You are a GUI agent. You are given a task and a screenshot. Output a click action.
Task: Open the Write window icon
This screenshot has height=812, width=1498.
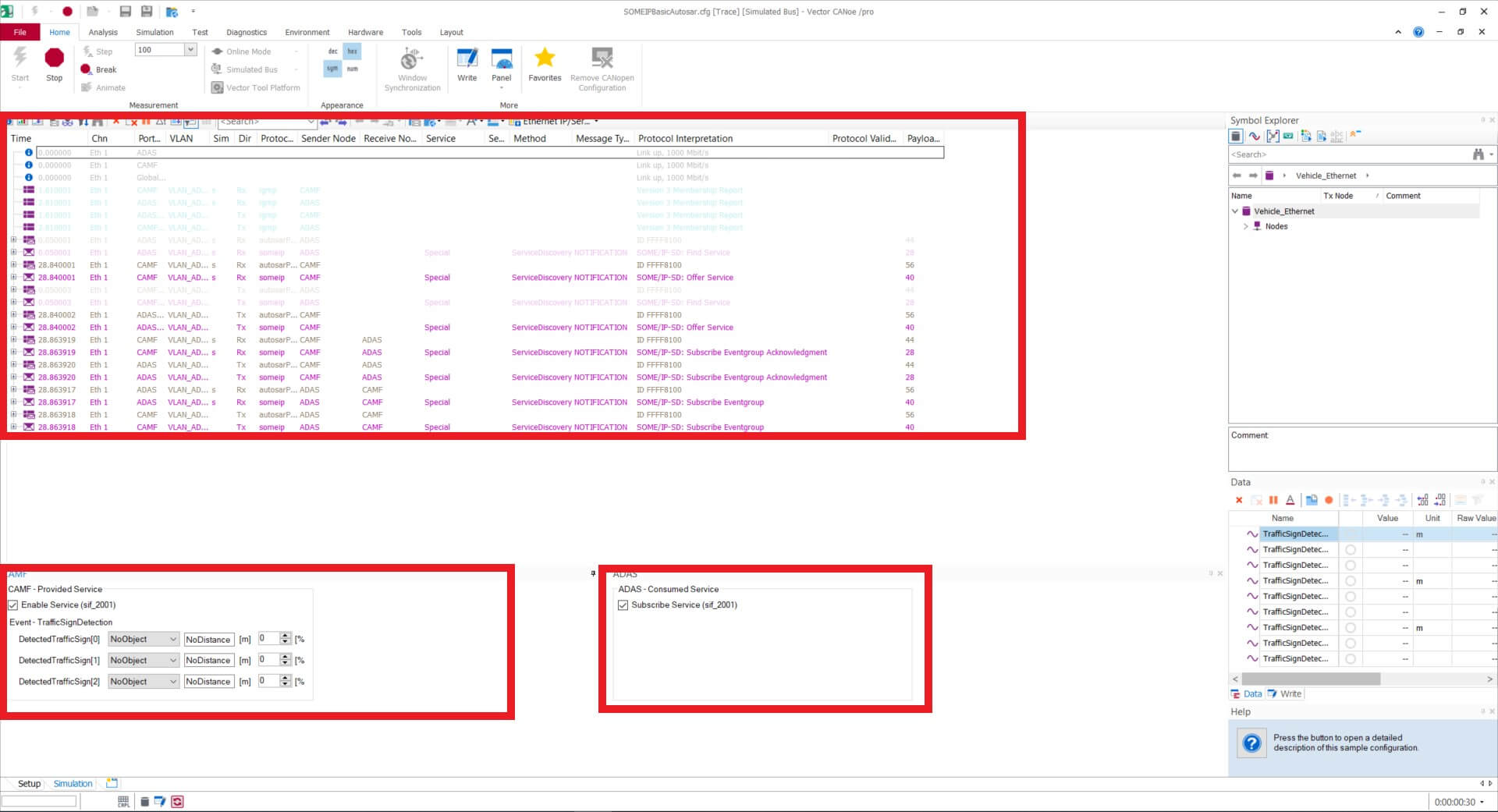pyautogui.click(x=467, y=59)
